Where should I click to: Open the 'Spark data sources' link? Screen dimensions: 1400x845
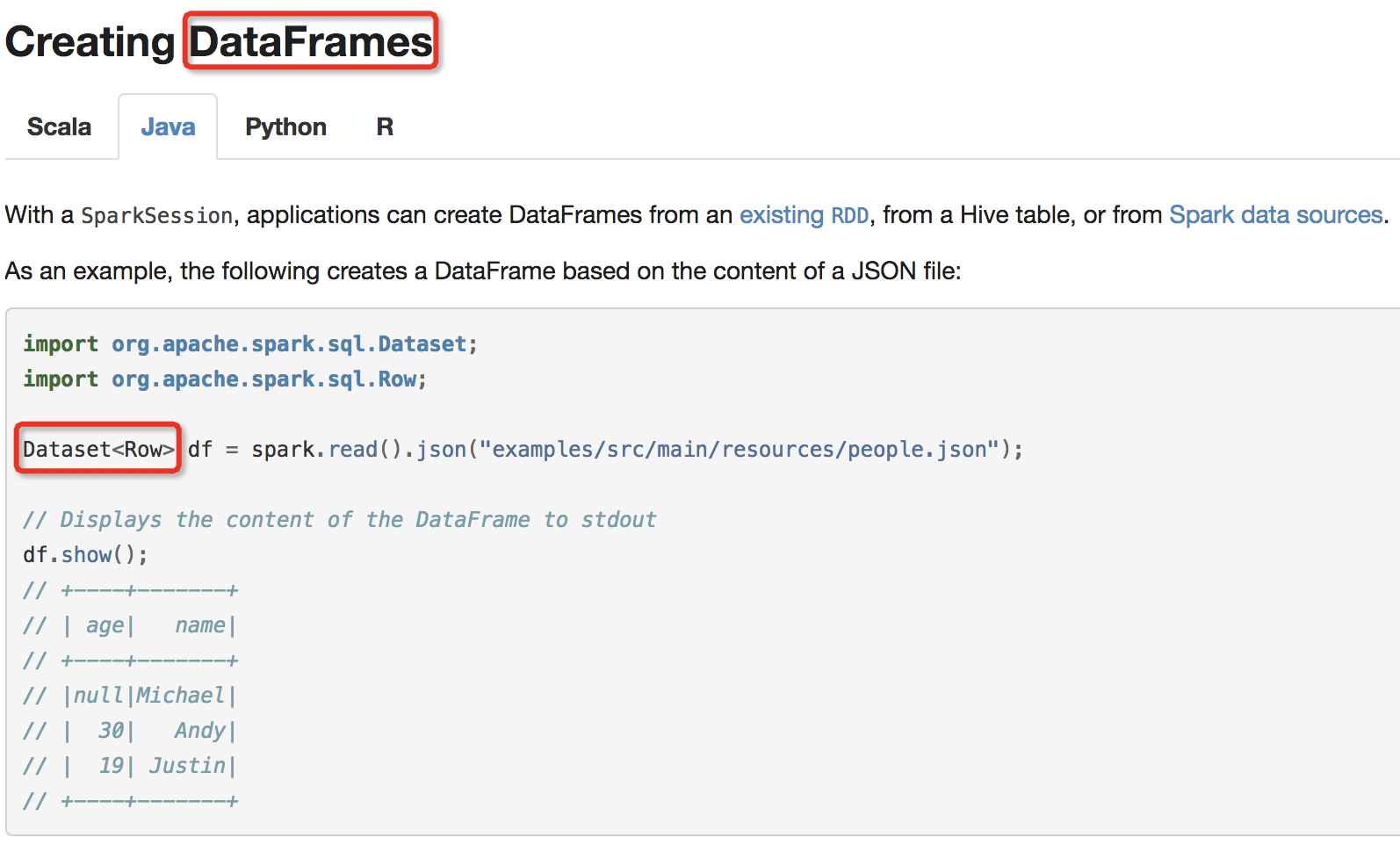(1275, 215)
